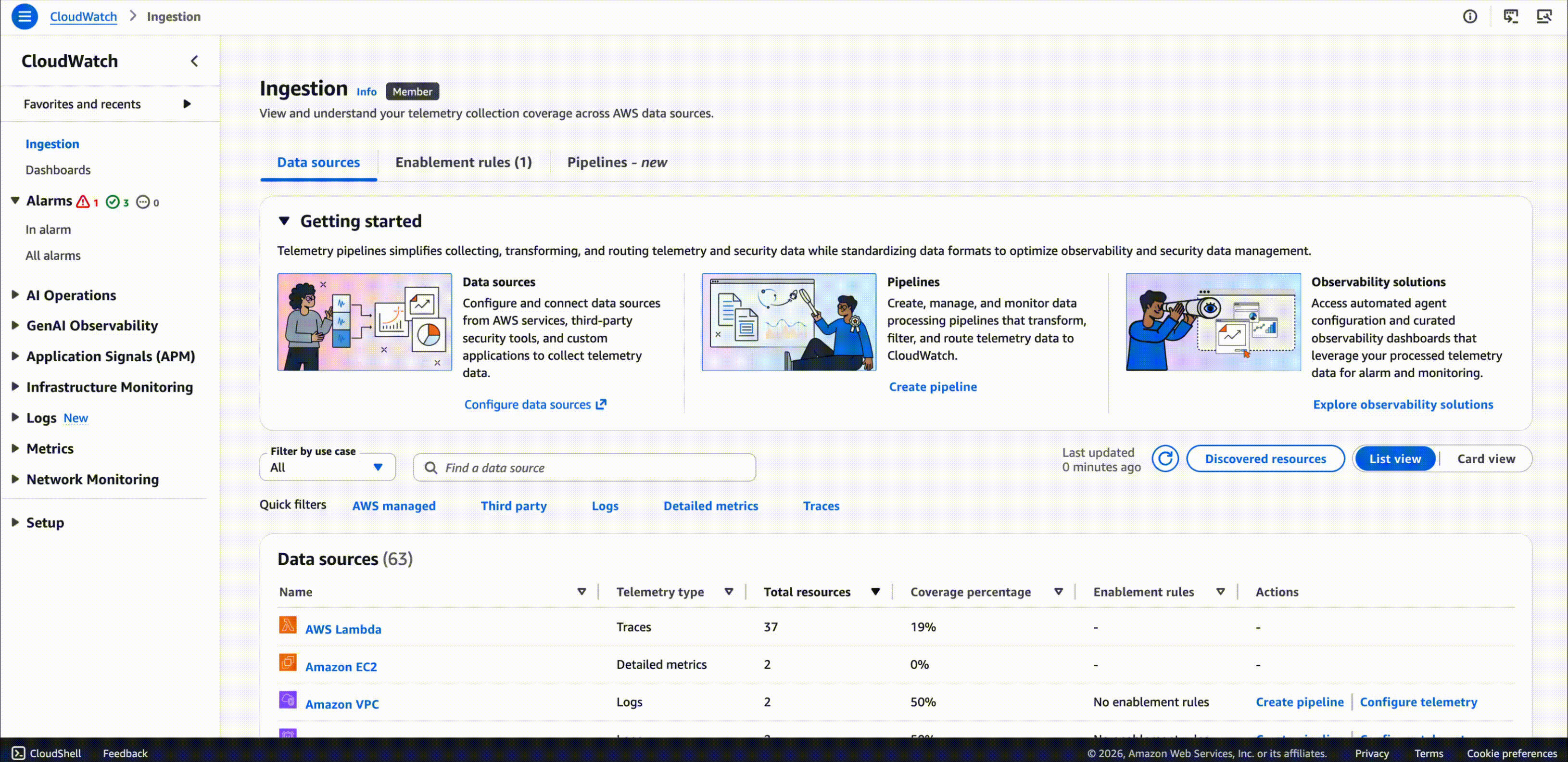Apply the Detailed metrics quick filter
Screen dimensions: 1568x762
pos(710,506)
